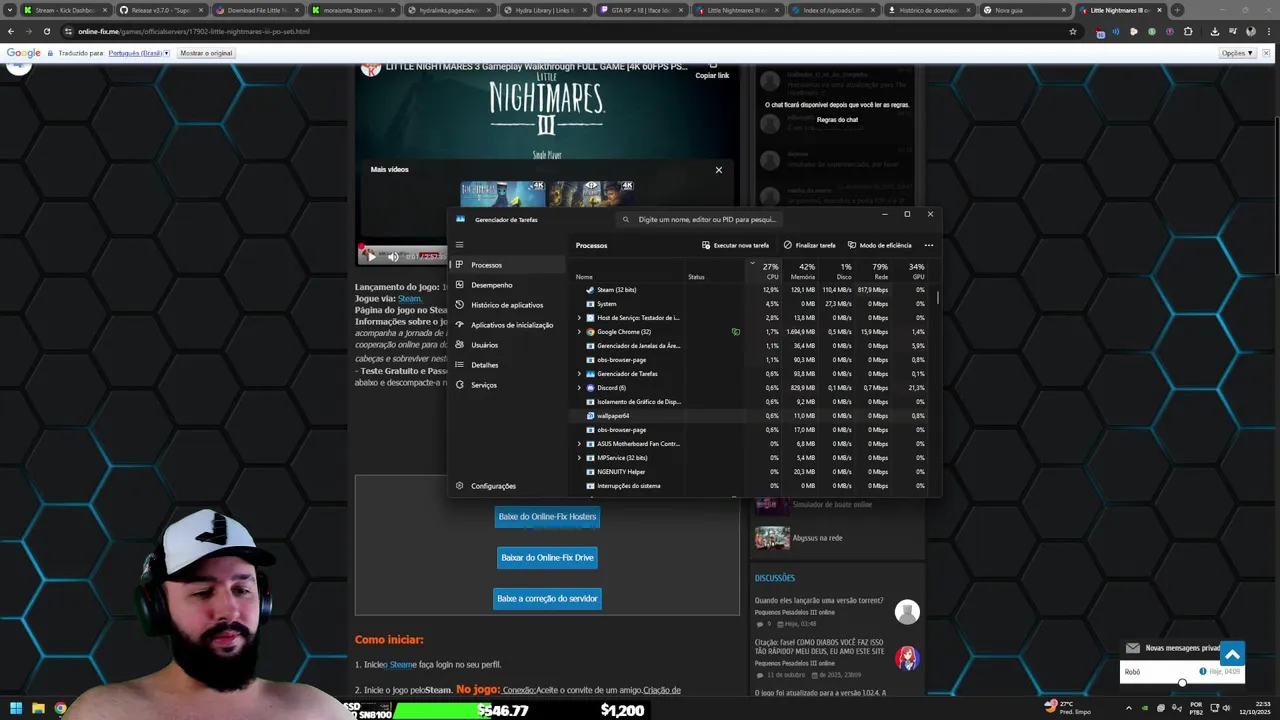Expand the Google Chrome (32) process group
The width and height of the screenshot is (1280, 720).
[x=579, y=332]
